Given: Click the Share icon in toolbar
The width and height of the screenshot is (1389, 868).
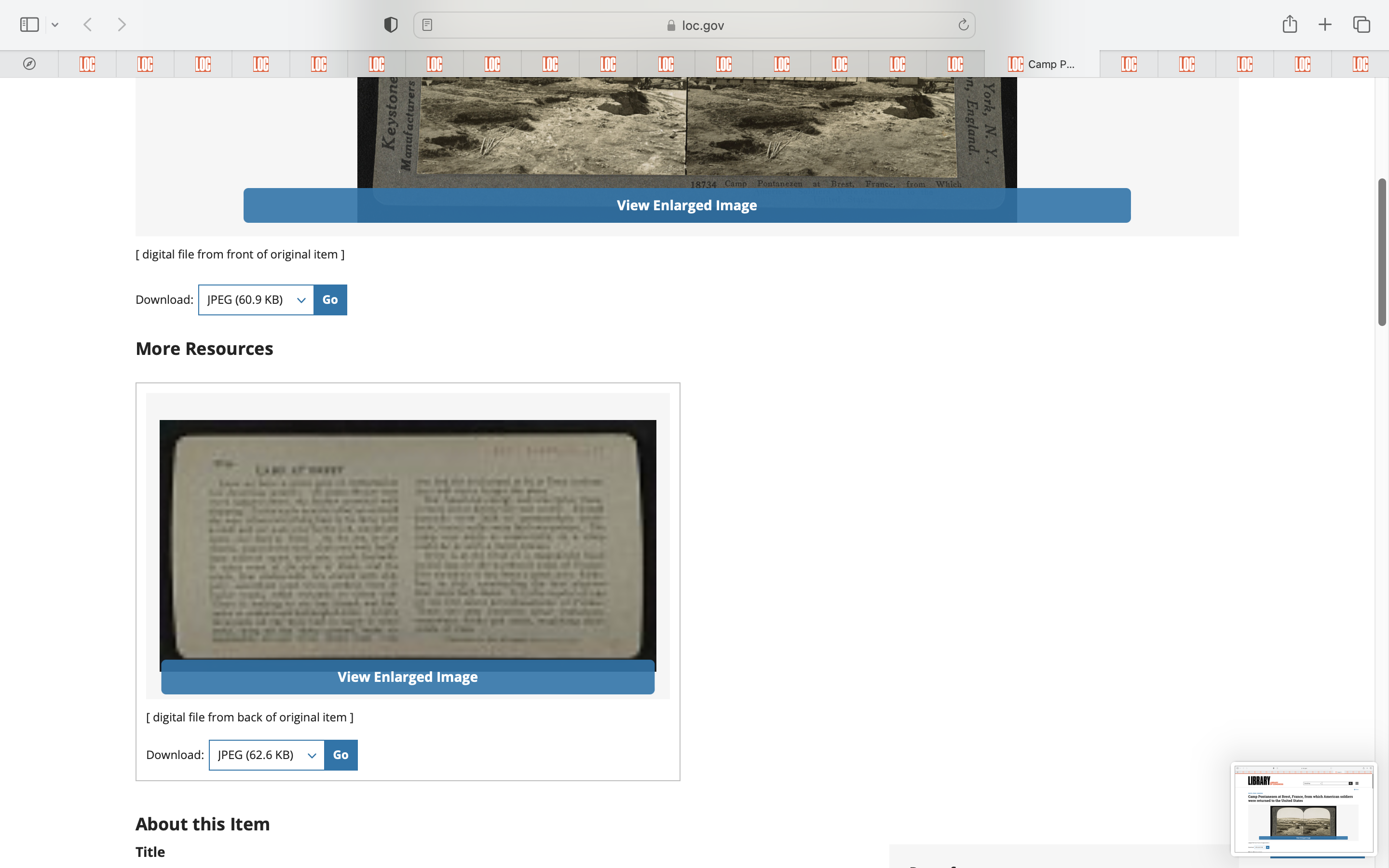Looking at the screenshot, I should pos(1289,25).
